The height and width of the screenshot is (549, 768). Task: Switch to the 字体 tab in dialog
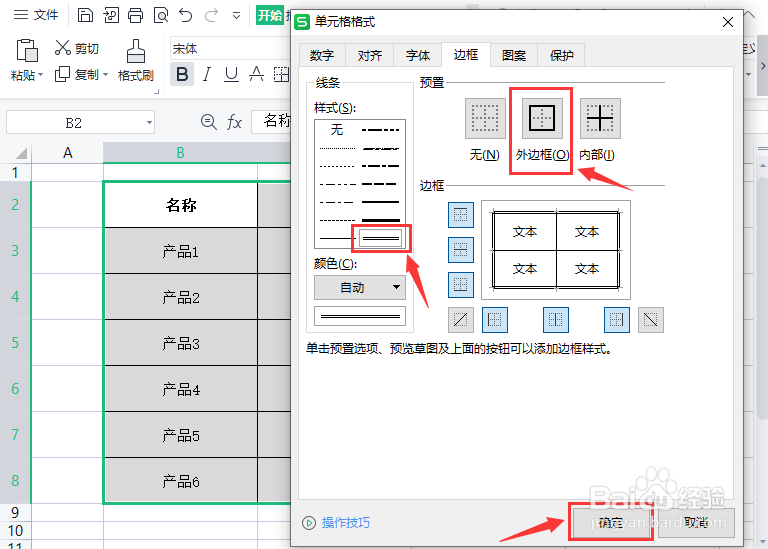(x=417, y=55)
